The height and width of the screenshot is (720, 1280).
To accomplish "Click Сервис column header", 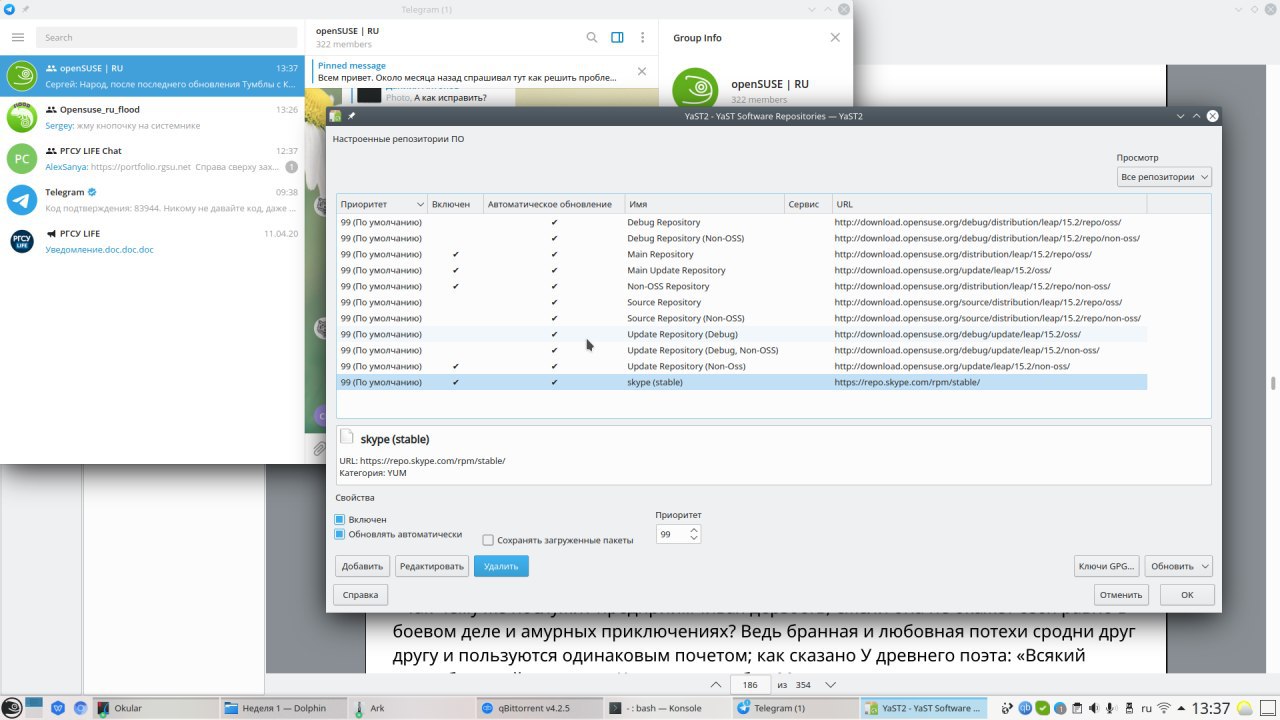I will pyautogui.click(x=807, y=204).
